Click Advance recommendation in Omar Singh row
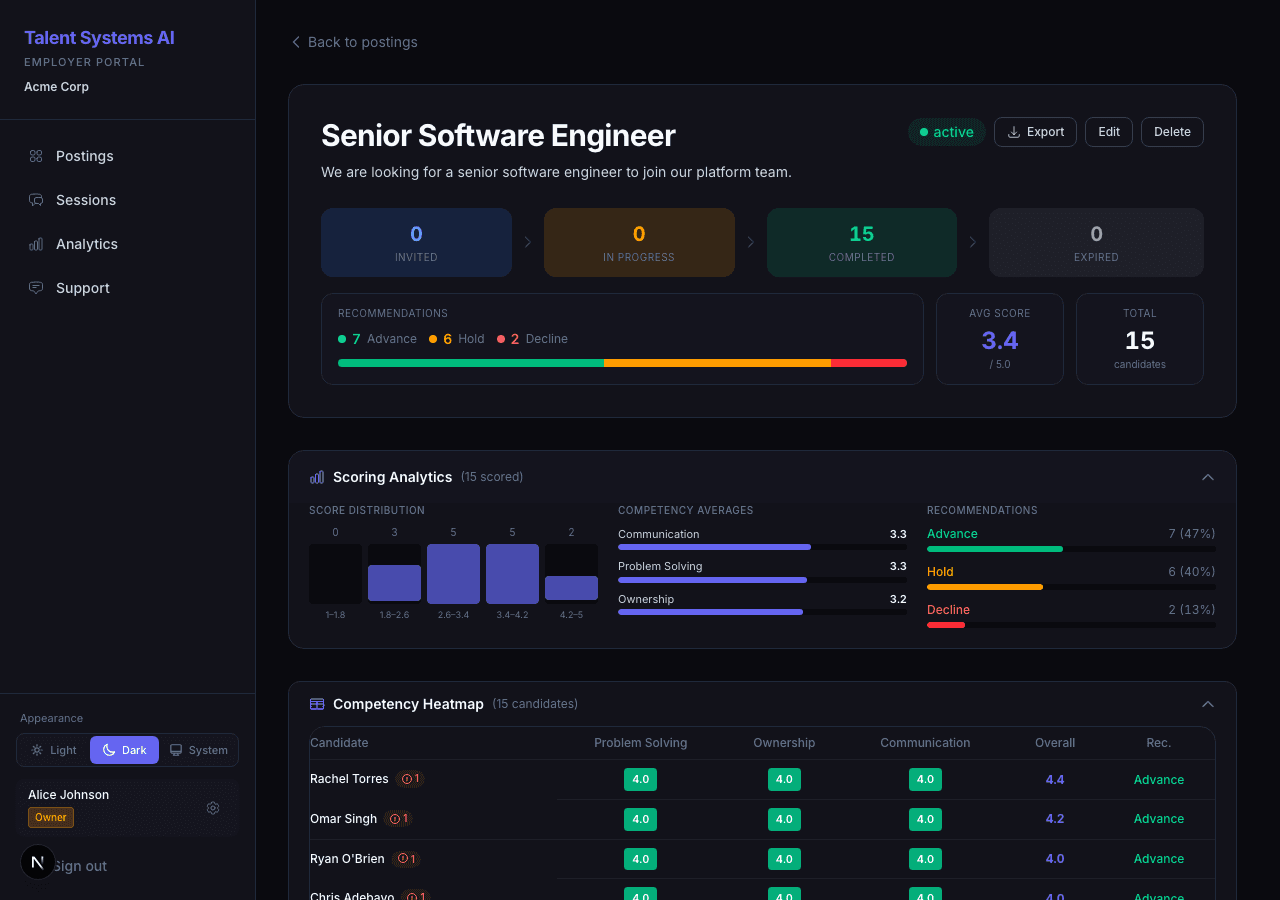This screenshot has width=1280, height=900. click(x=1159, y=819)
